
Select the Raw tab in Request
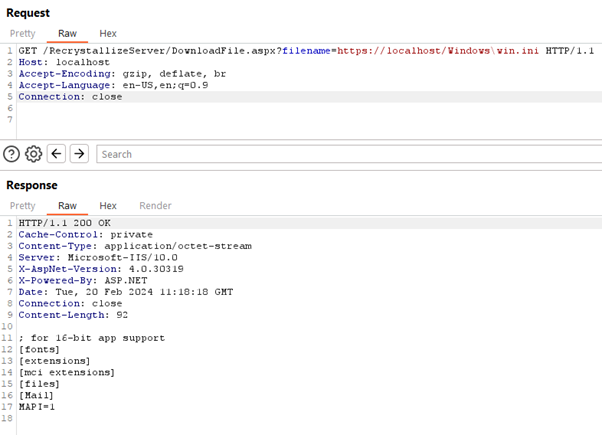tap(67, 33)
